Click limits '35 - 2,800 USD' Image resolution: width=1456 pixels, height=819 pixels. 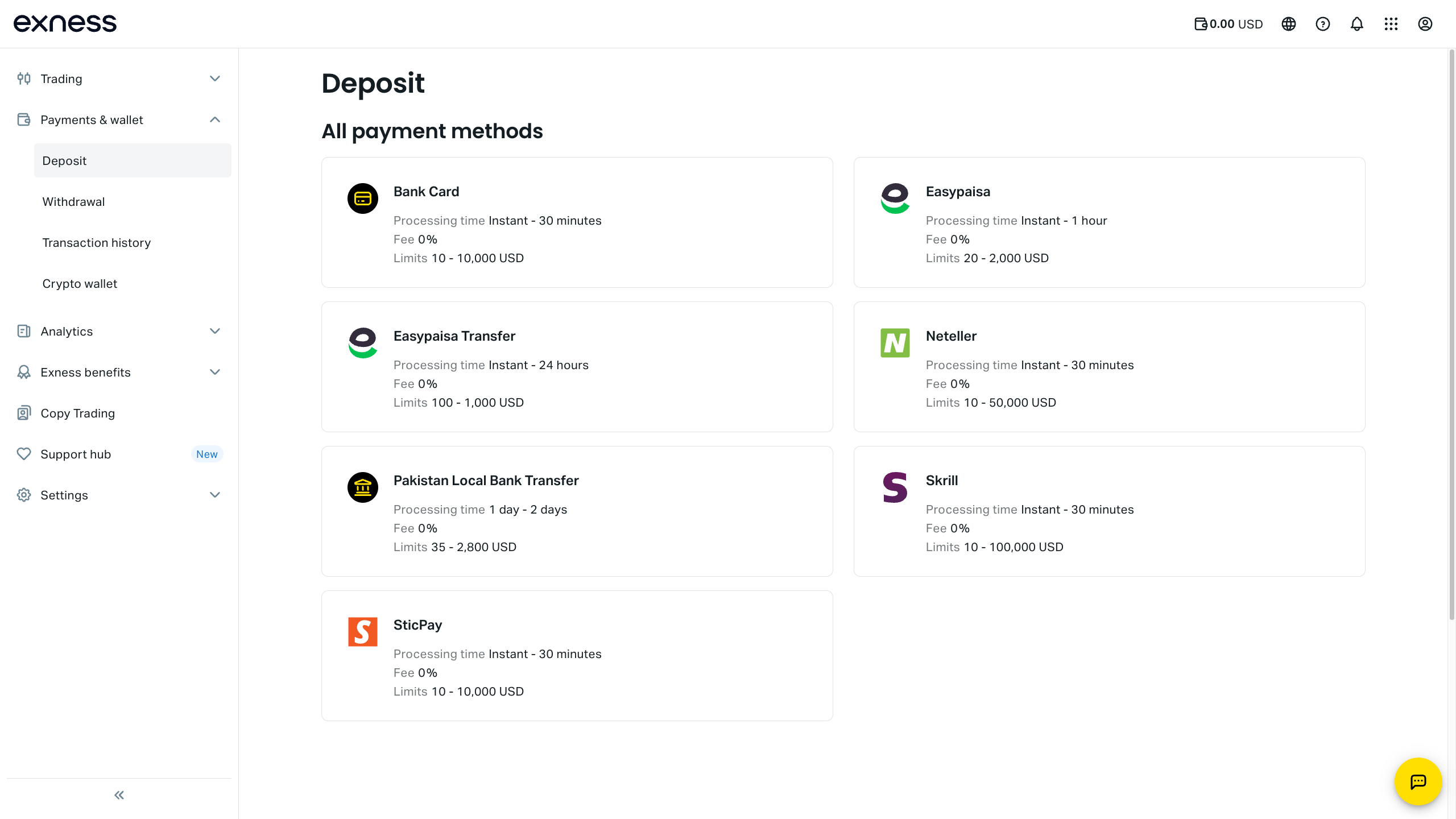click(474, 547)
